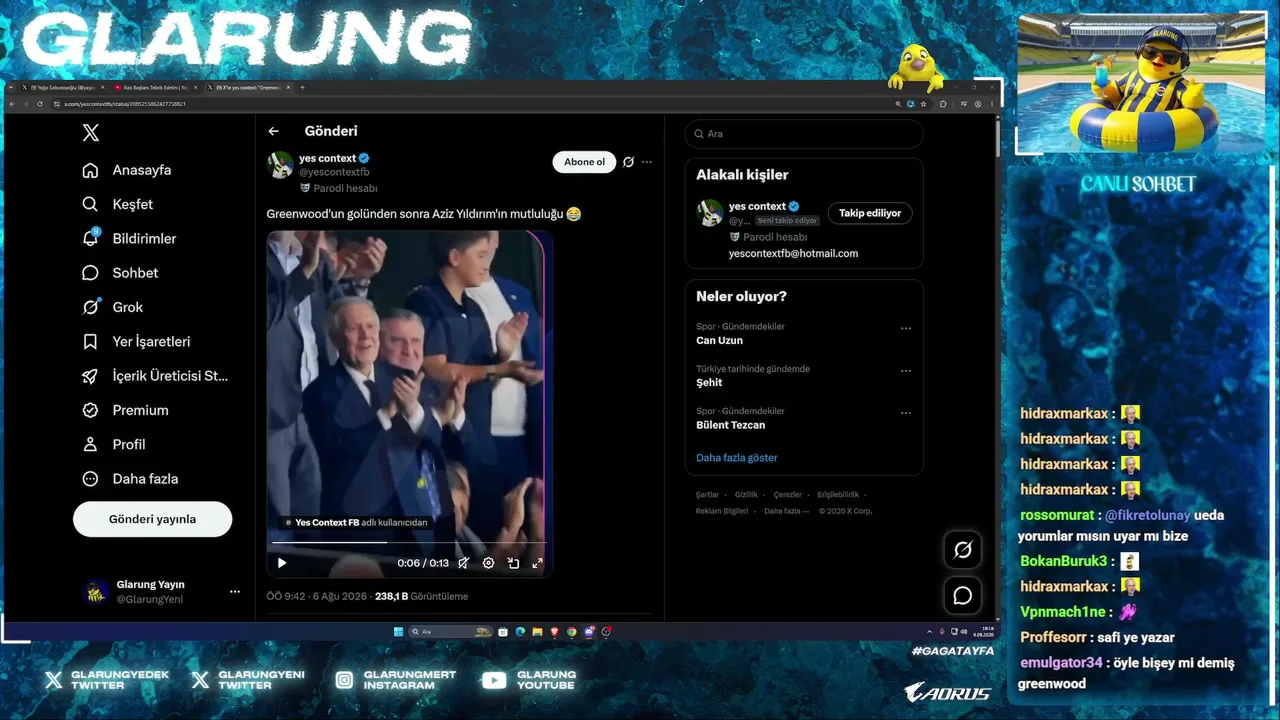Open Profil page
Screen dimensions: 1280x720
114,444
